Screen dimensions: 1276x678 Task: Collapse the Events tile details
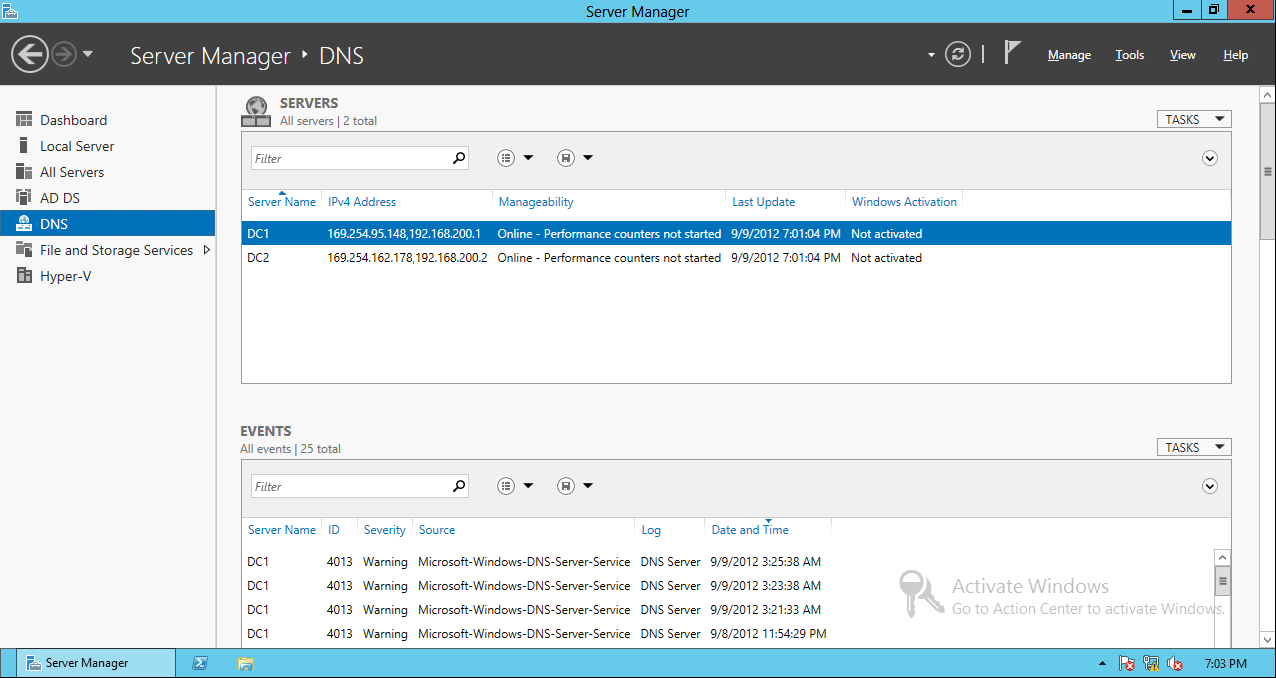[x=1209, y=486]
